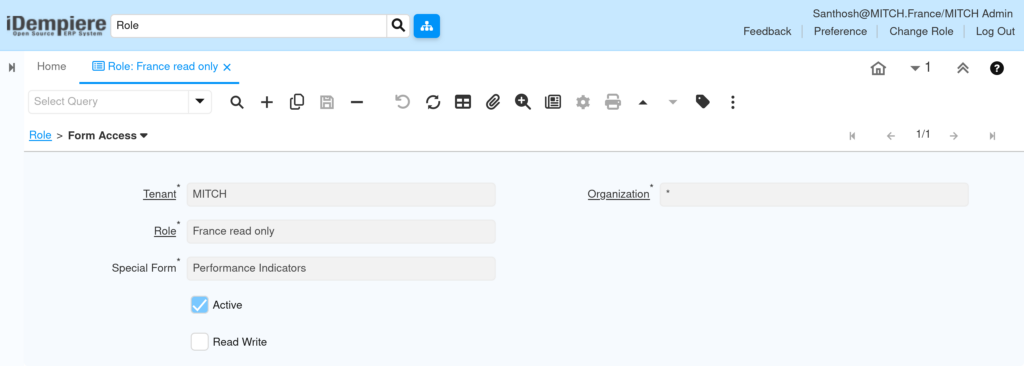This screenshot has width=1024, height=366.
Task: Refresh the record with the requery icon
Action: click(433, 102)
